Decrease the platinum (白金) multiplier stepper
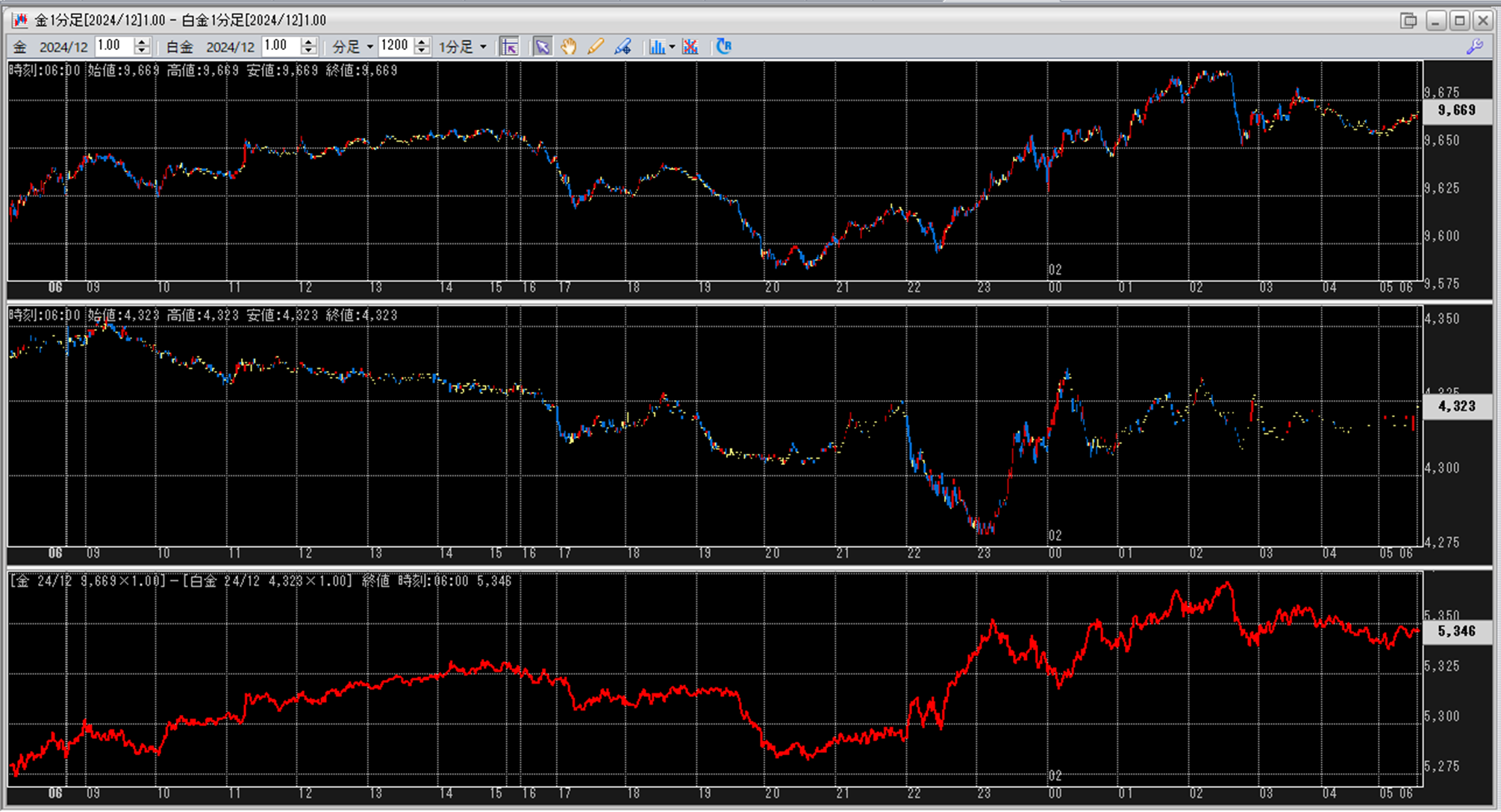This screenshot has width=1501, height=812. pyautogui.click(x=309, y=51)
